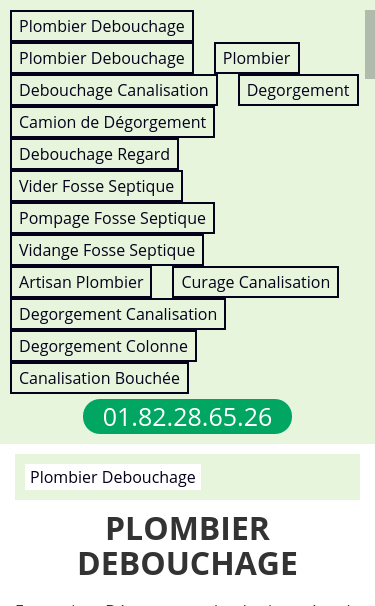Open the Plombier tag link

tap(257, 58)
